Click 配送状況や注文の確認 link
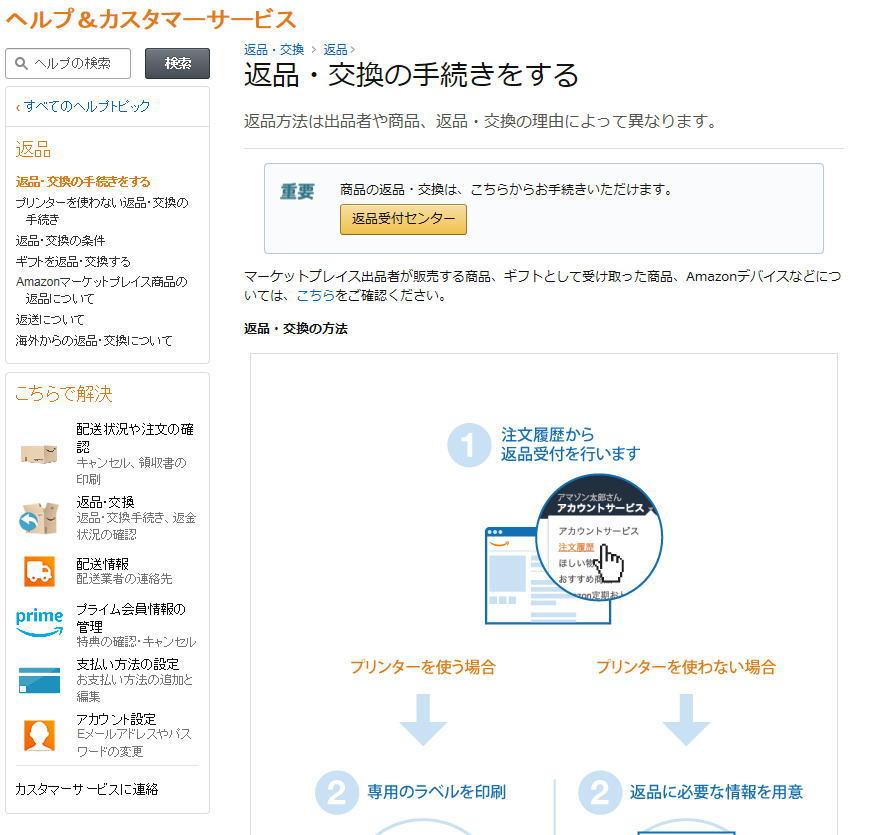The width and height of the screenshot is (875, 835). [135, 438]
